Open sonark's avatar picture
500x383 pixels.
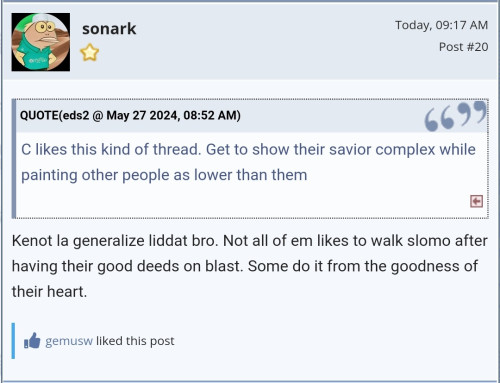tap(41, 42)
